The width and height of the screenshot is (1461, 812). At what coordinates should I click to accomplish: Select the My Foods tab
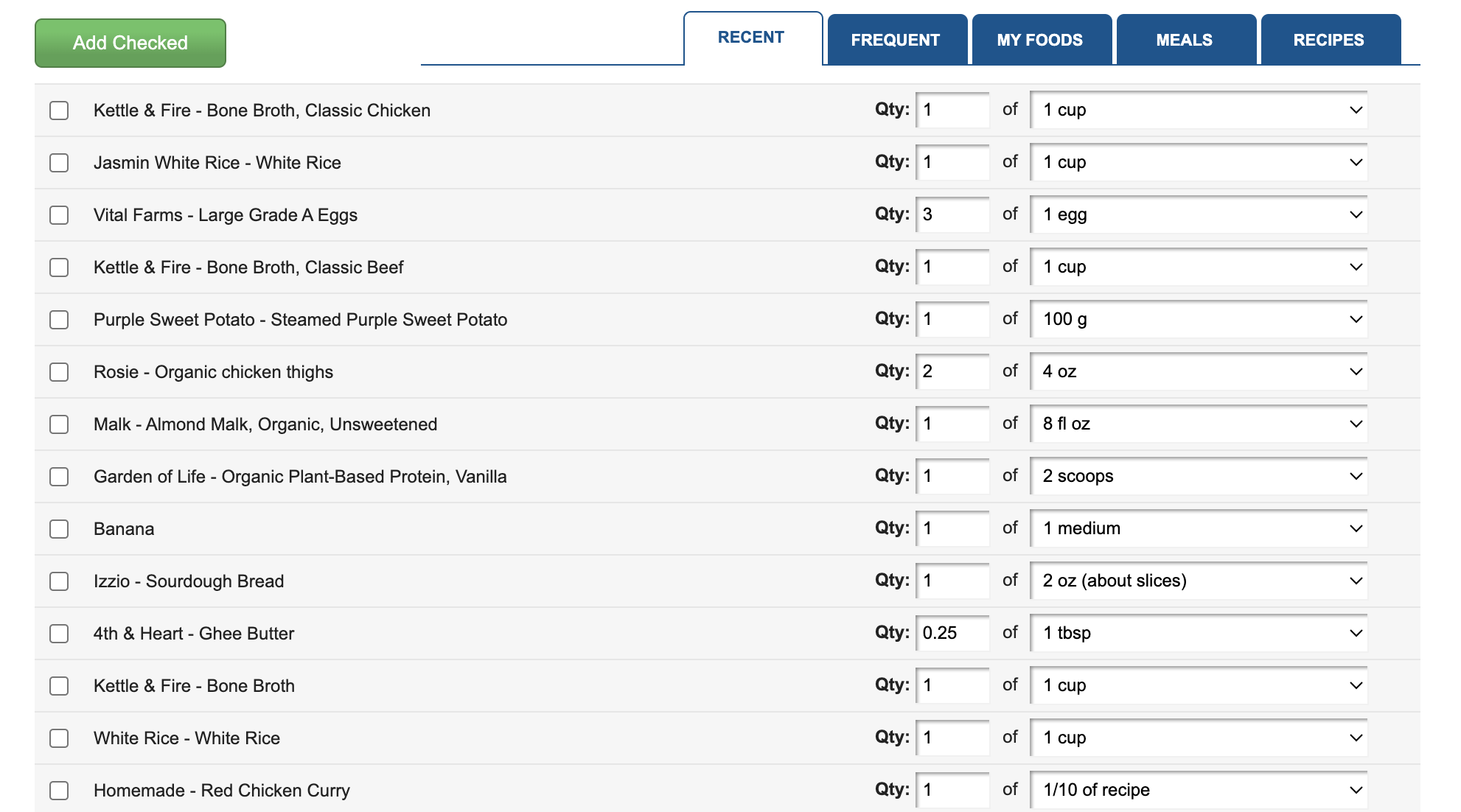coord(1041,40)
